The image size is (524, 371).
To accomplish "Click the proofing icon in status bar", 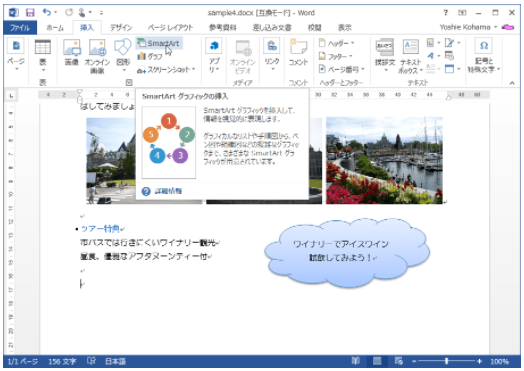I will click(x=91, y=361).
